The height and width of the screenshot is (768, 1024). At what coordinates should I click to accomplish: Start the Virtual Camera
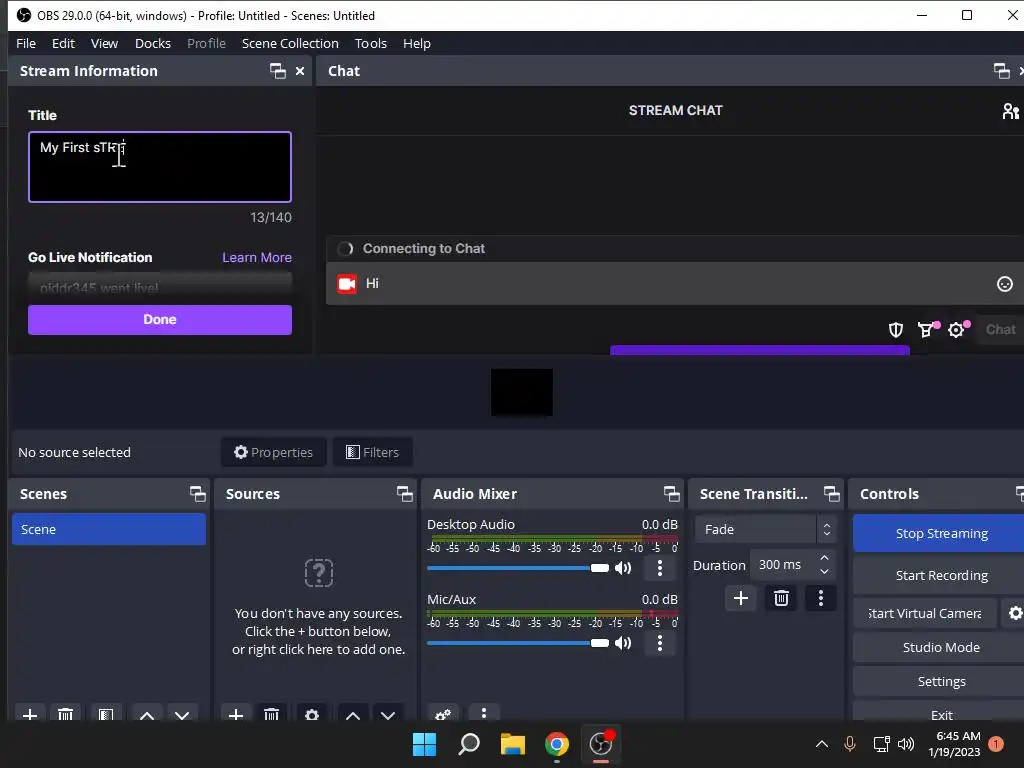tap(925, 613)
